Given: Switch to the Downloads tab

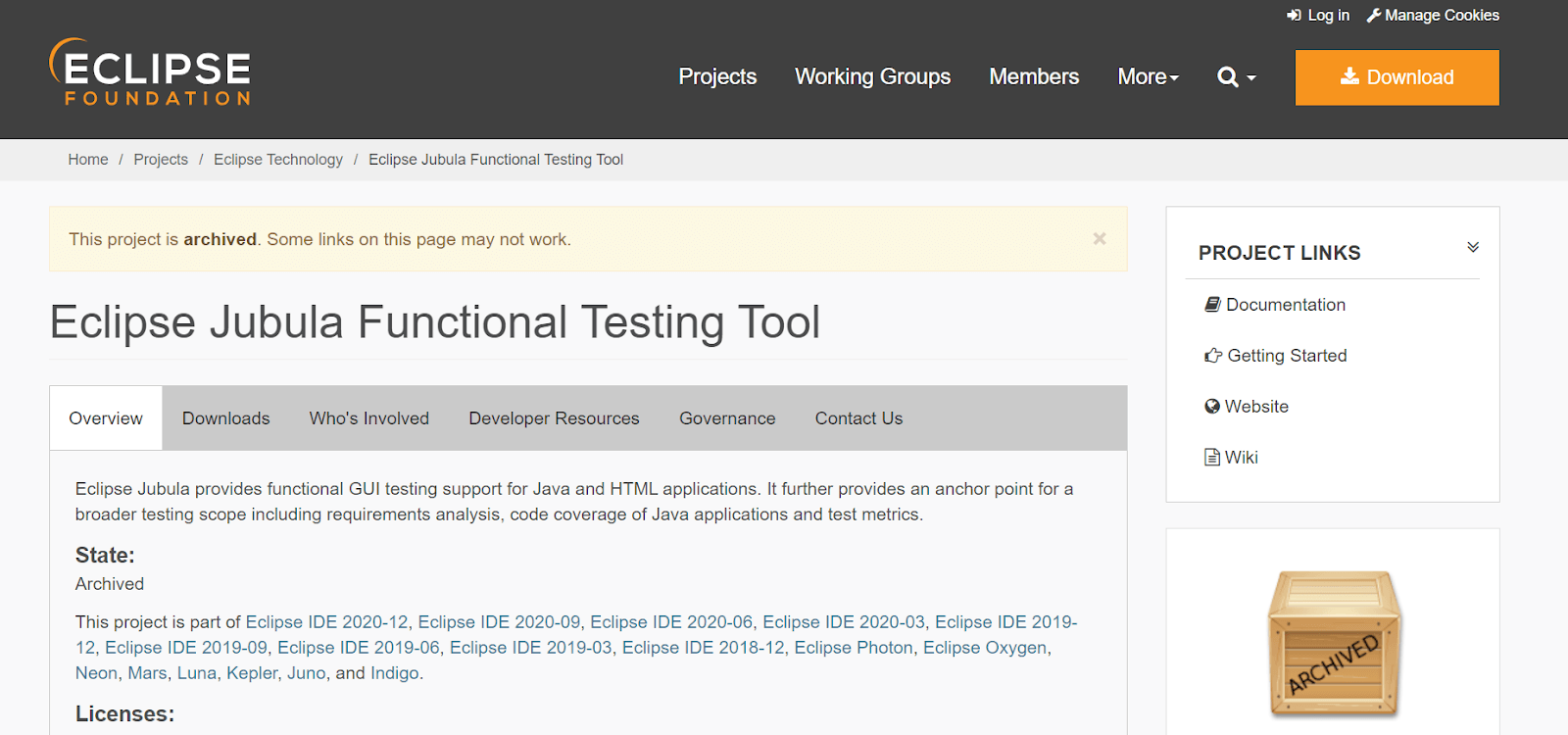Looking at the screenshot, I should (x=225, y=418).
